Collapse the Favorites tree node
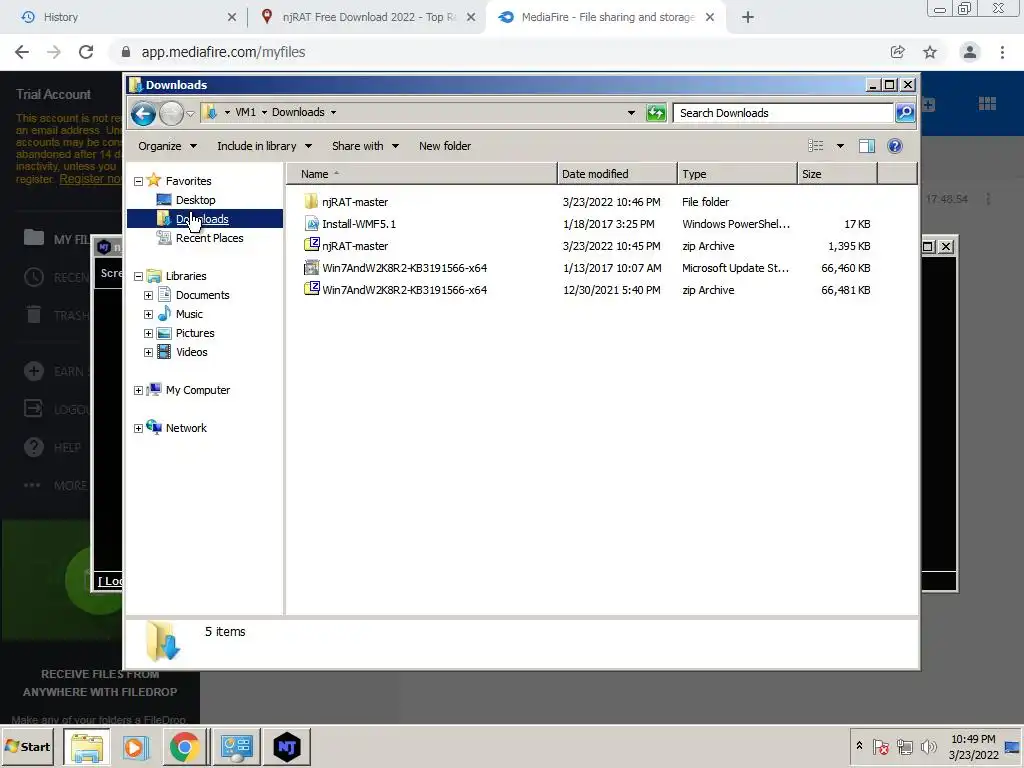This screenshot has width=1024, height=768. (x=138, y=181)
